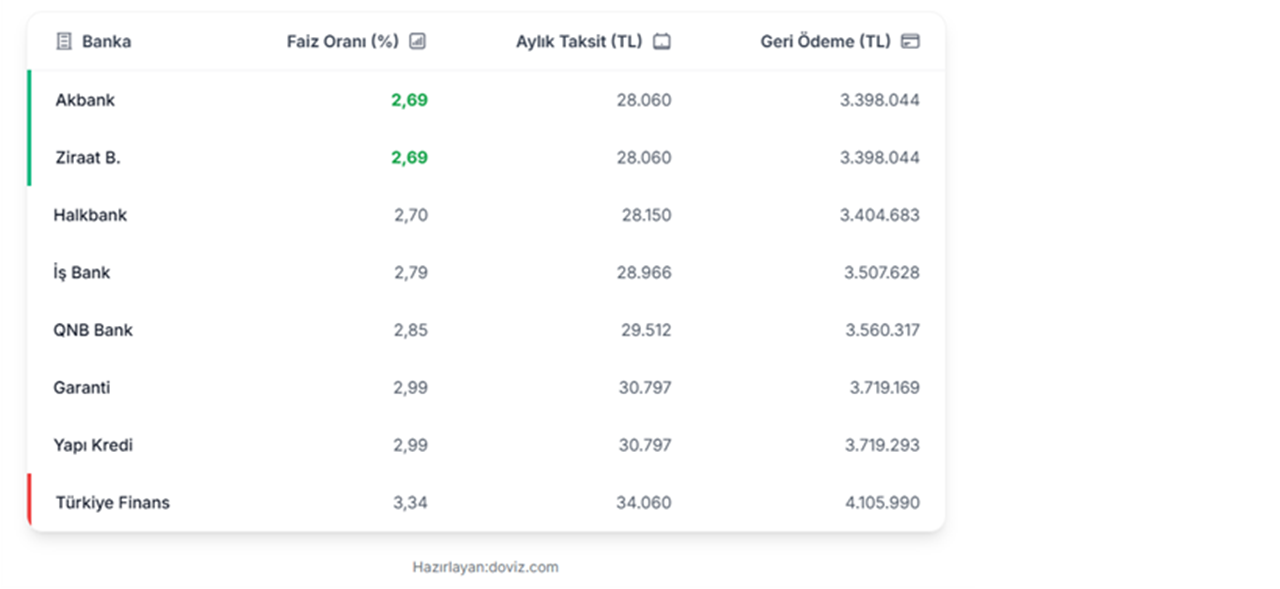The height and width of the screenshot is (589, 1280).
Task: Click the Faiz Oranı (%) header text
Action: (x=342, y=42)
